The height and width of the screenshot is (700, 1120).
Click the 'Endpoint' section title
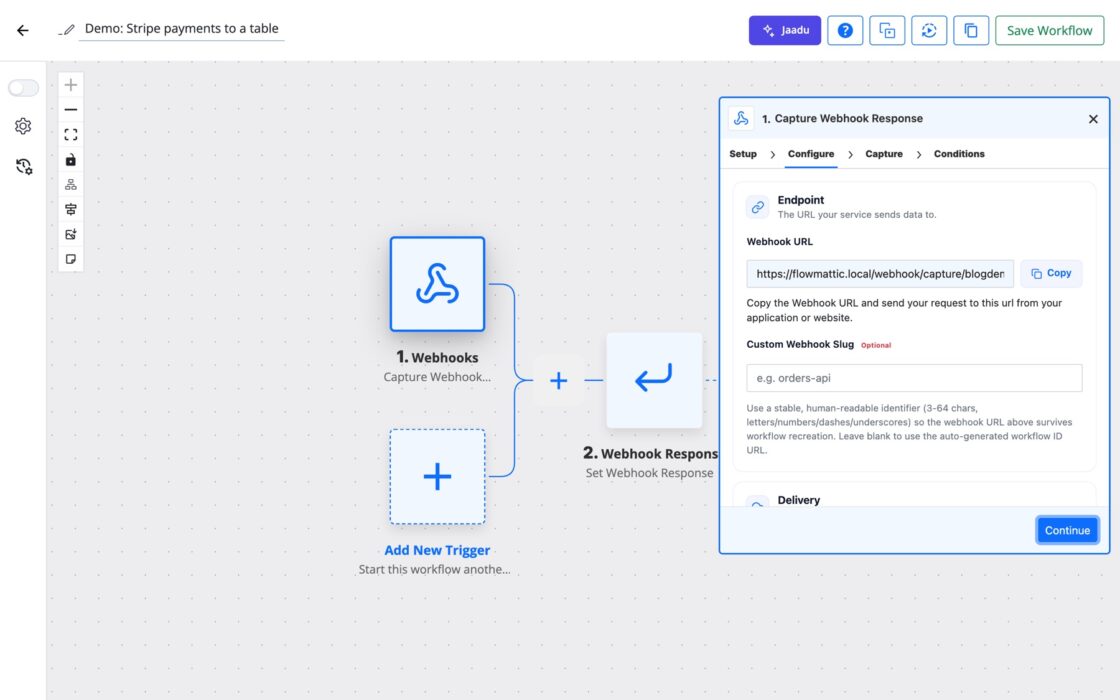[801, 200]
